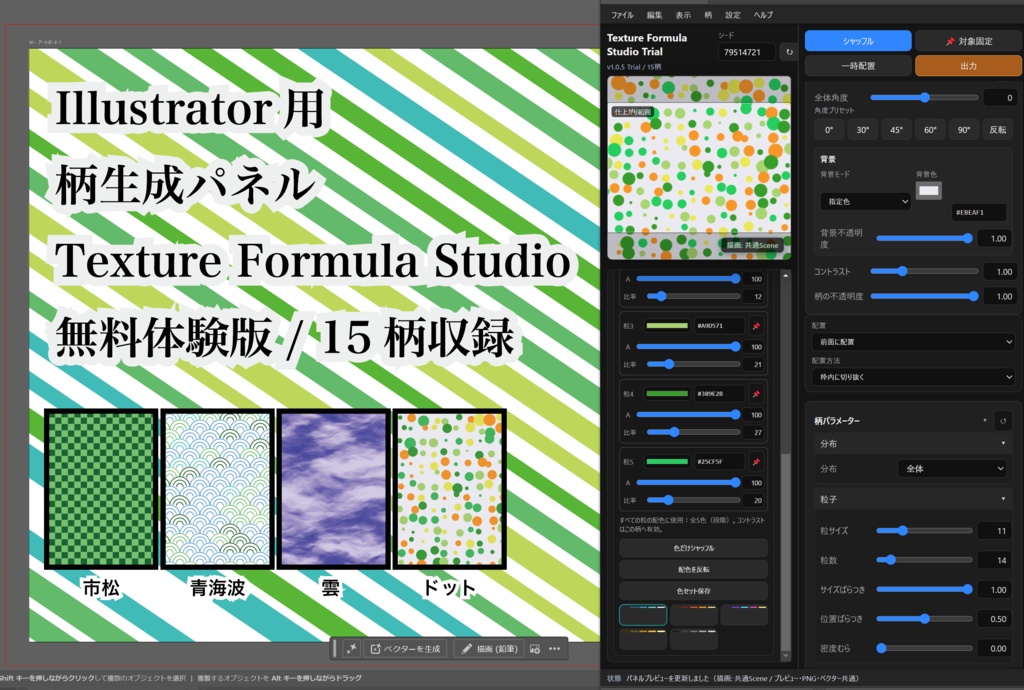
Task: Select the 90° angle preset
Action: click(x=964, y=130)
